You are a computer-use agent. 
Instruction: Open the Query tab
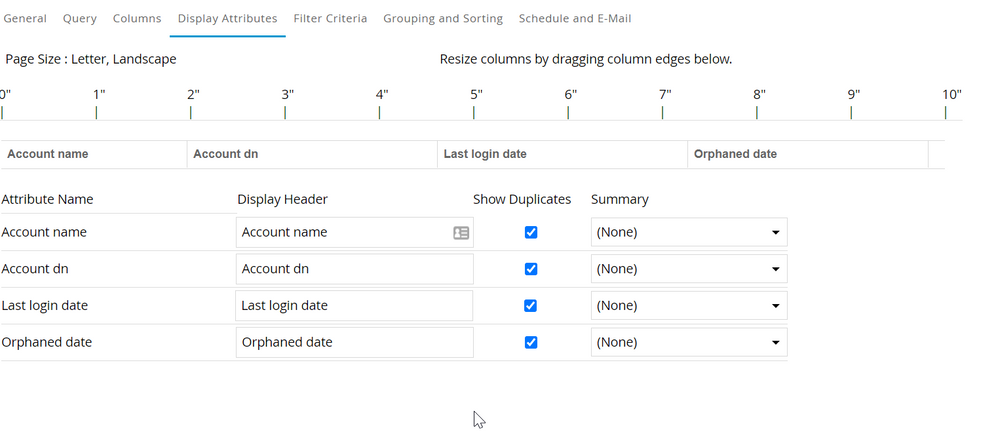(80, 18)
